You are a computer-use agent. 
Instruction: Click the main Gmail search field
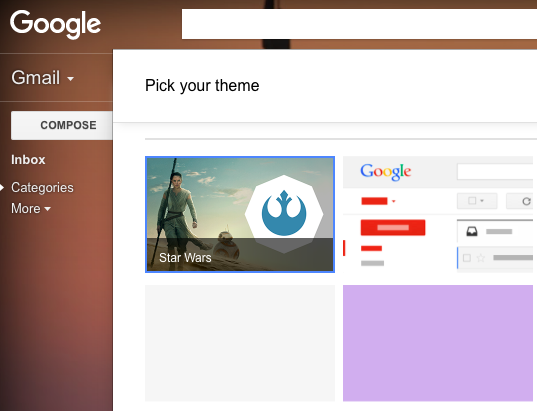click(359, 24)
